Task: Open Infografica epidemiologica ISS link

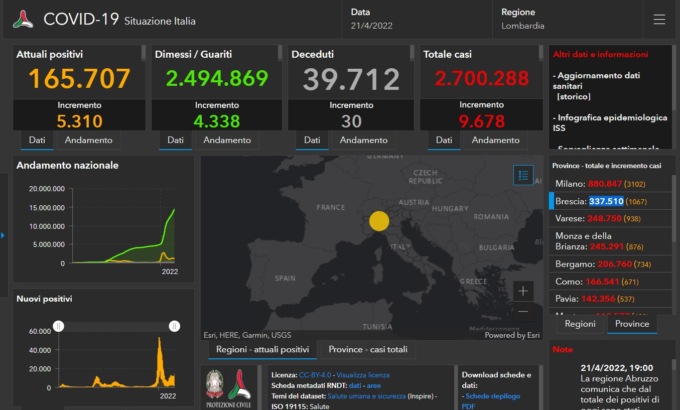Action: [x=610, y=123]
